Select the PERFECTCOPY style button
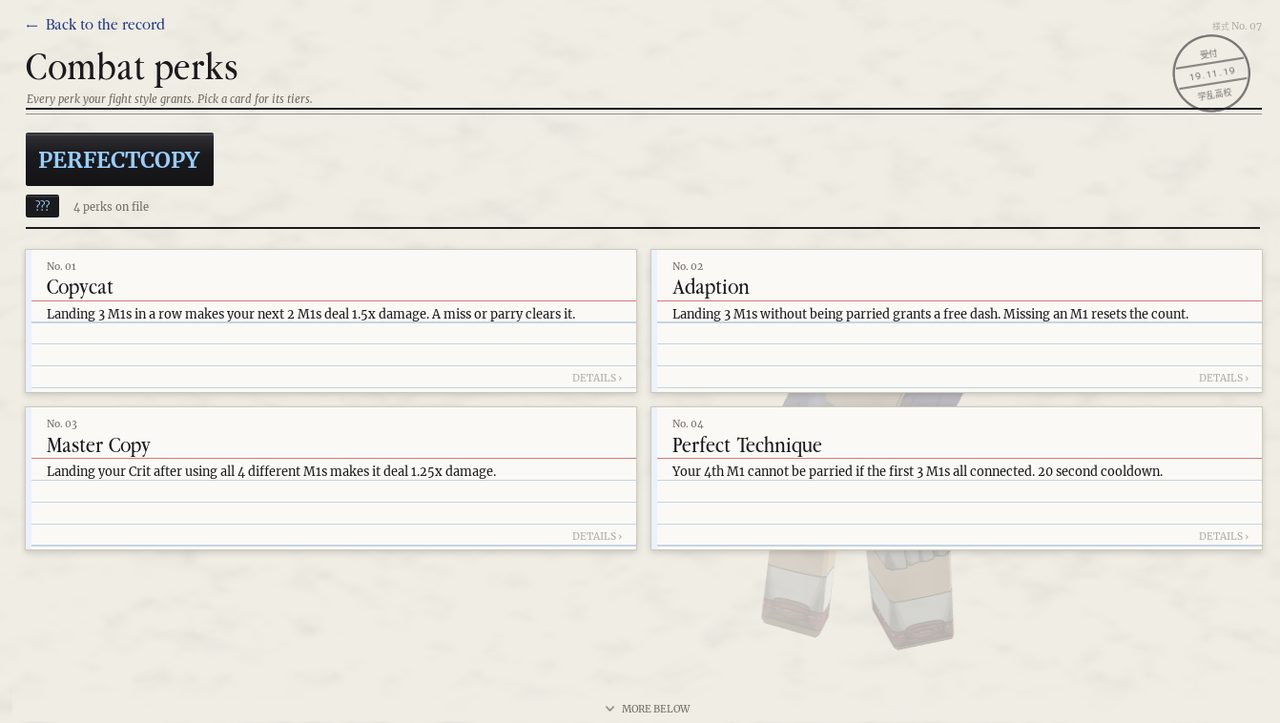The image size is (1280, 723). (119, 159)
